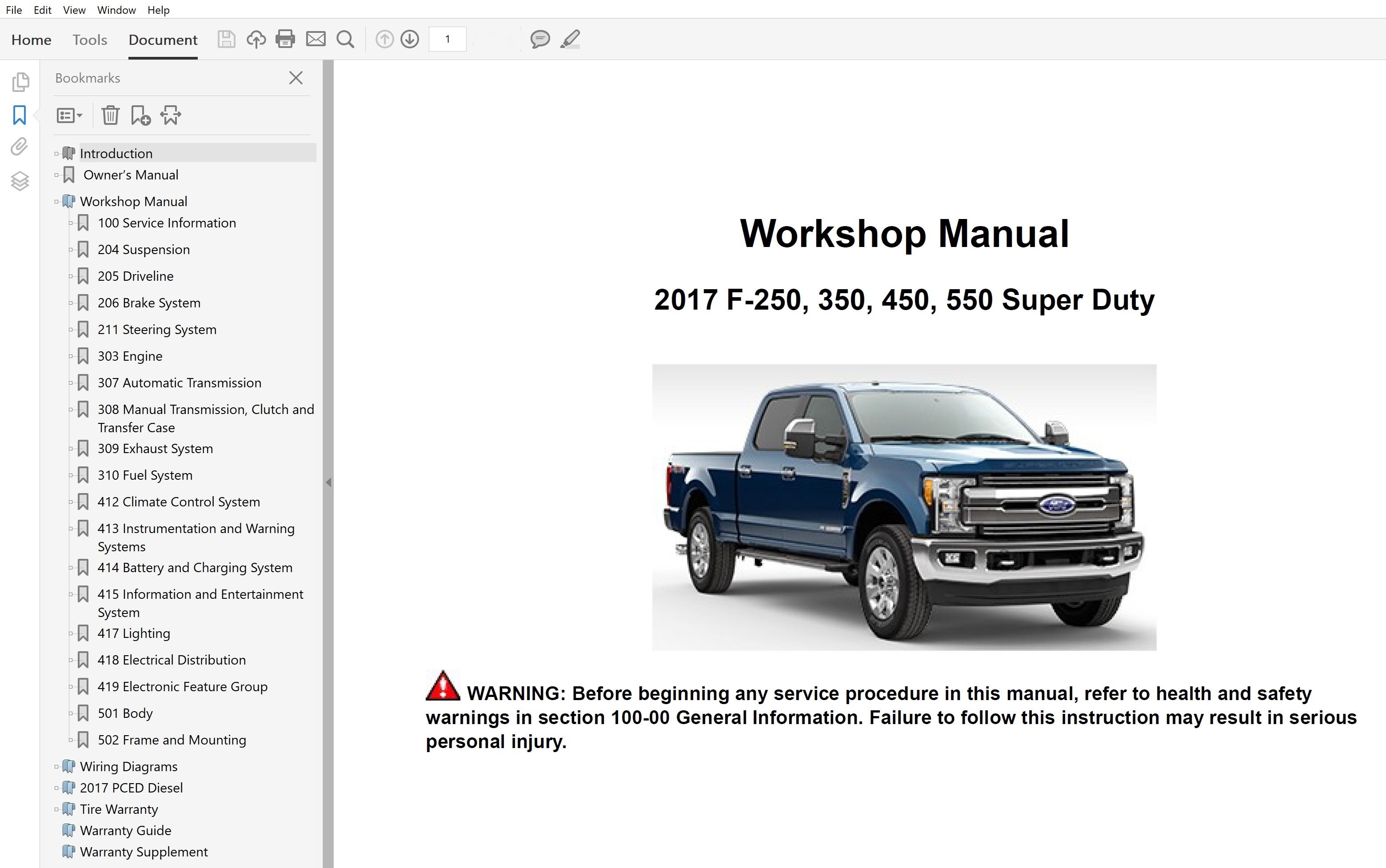Switch to the Tools tab
Image resolution: width=1386 pixels, height=868 pixels.
tap(90, 40)
